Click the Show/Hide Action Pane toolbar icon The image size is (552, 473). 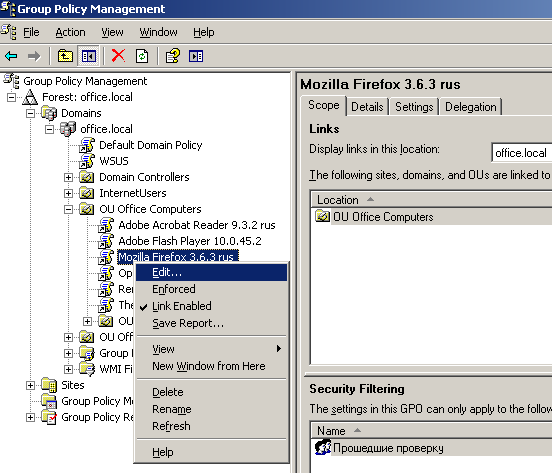tap(196, 56)
